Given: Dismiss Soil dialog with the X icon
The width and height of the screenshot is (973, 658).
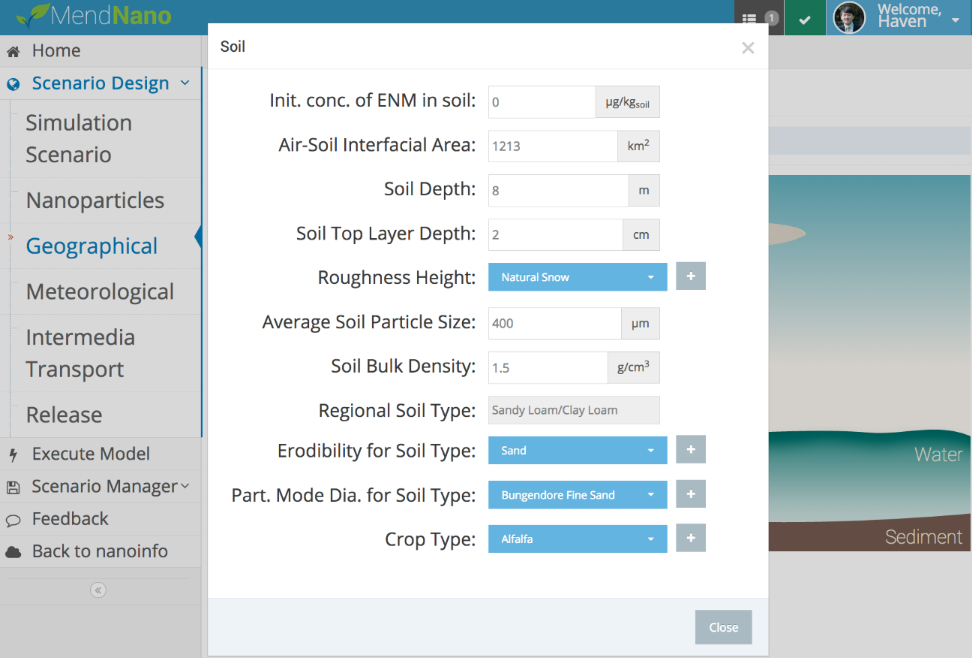Looking at the screenshot, I should pos(747,48).
